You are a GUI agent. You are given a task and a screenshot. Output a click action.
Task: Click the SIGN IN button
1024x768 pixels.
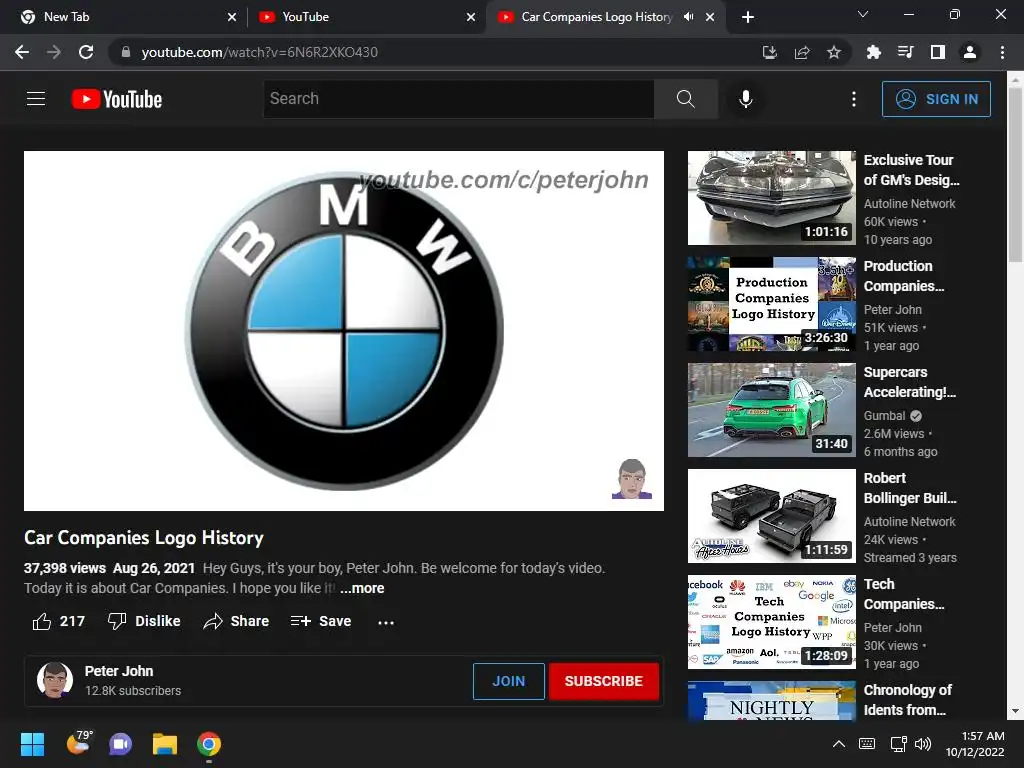tap(936, 99)
